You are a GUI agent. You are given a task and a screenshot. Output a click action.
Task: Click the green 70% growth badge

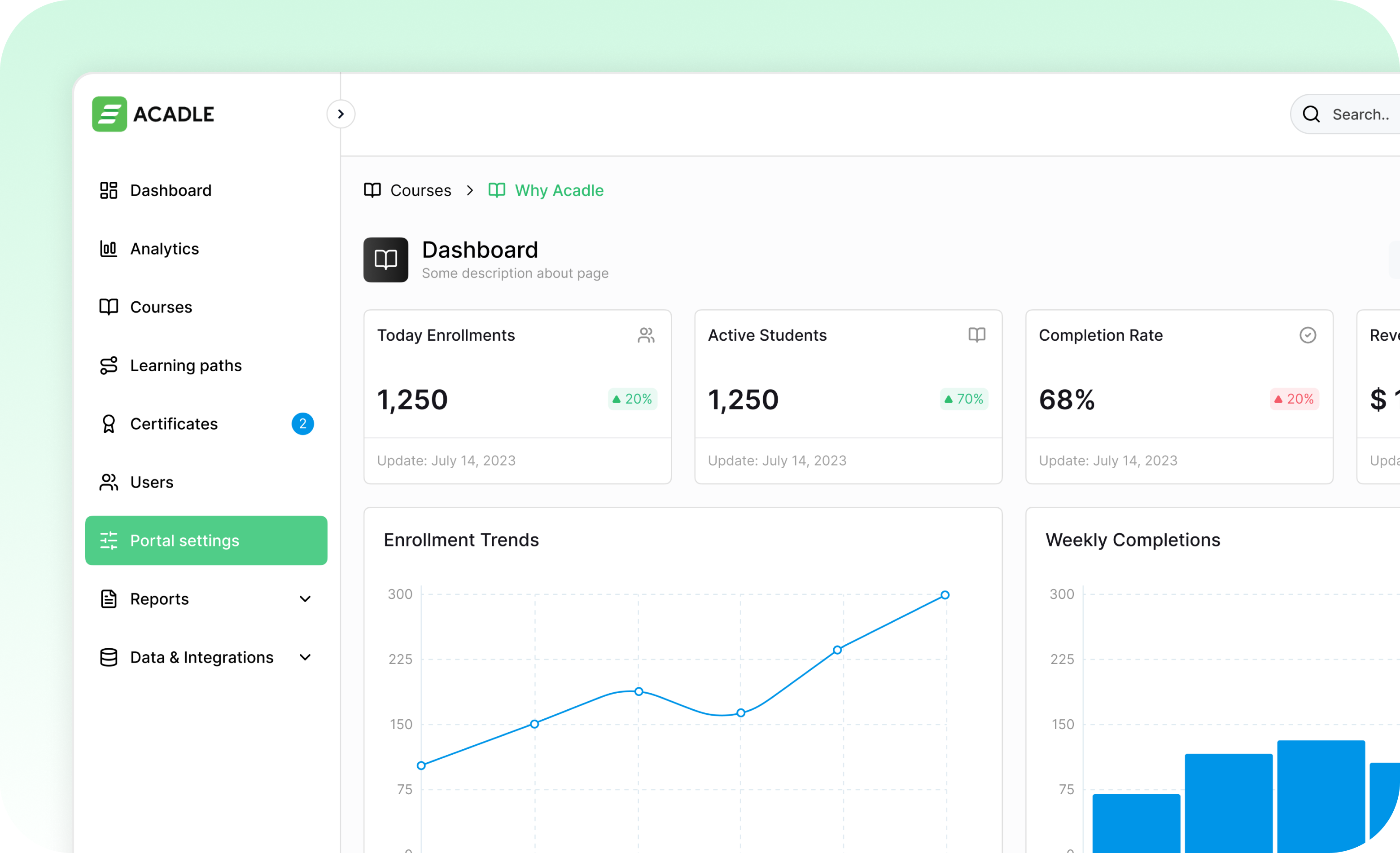click(964, 399)
